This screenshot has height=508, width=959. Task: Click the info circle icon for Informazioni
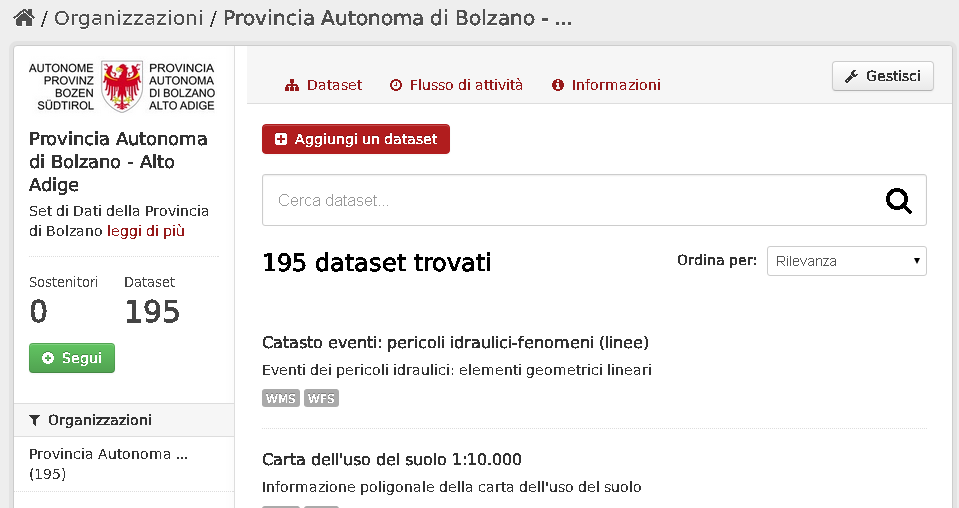557,85
